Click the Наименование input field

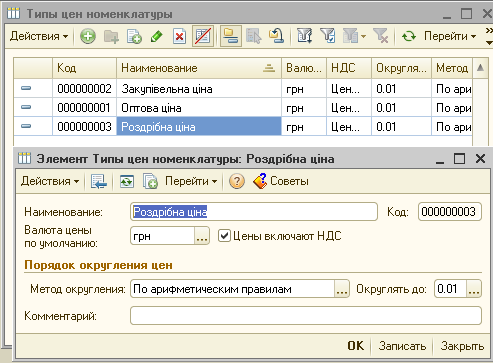click(x=254, y=212)
